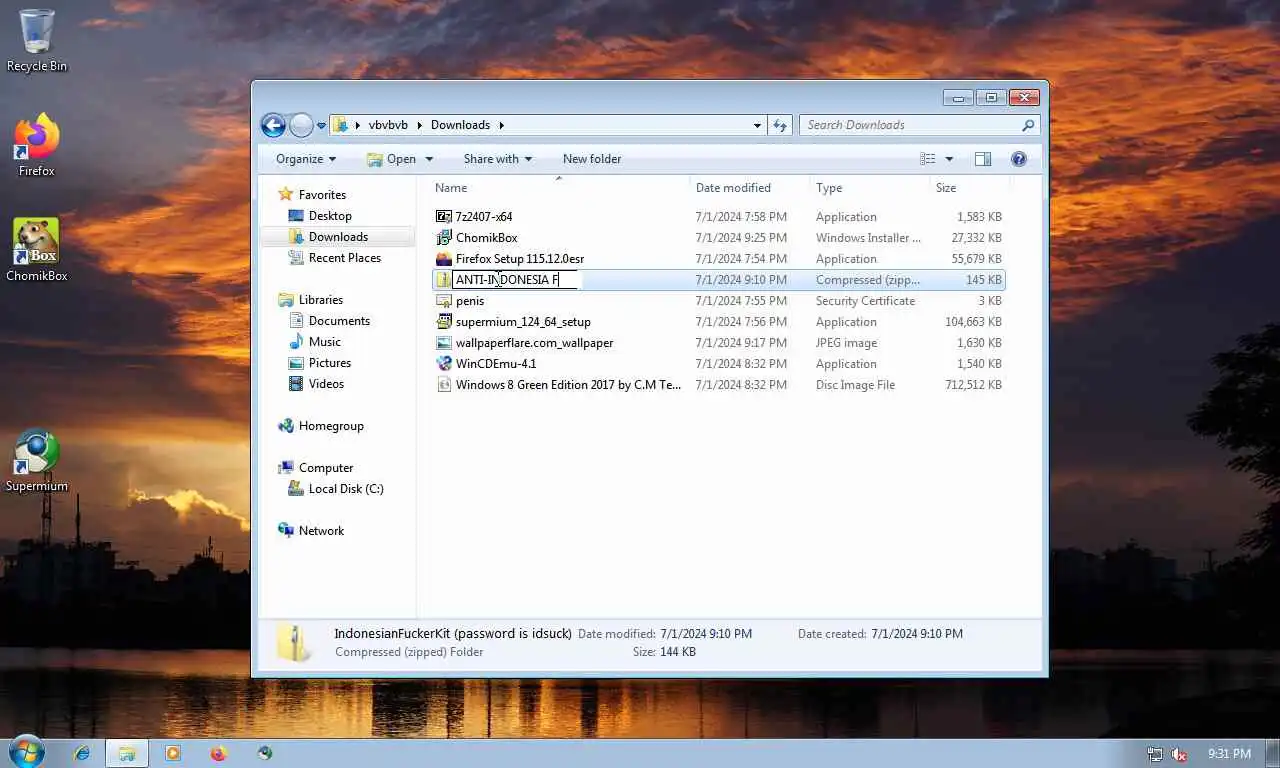Image resolution: width=1280 pixels, height=768 pixels.
Task: Select the ChomikBox installer file
Action: tap(718, 238)
